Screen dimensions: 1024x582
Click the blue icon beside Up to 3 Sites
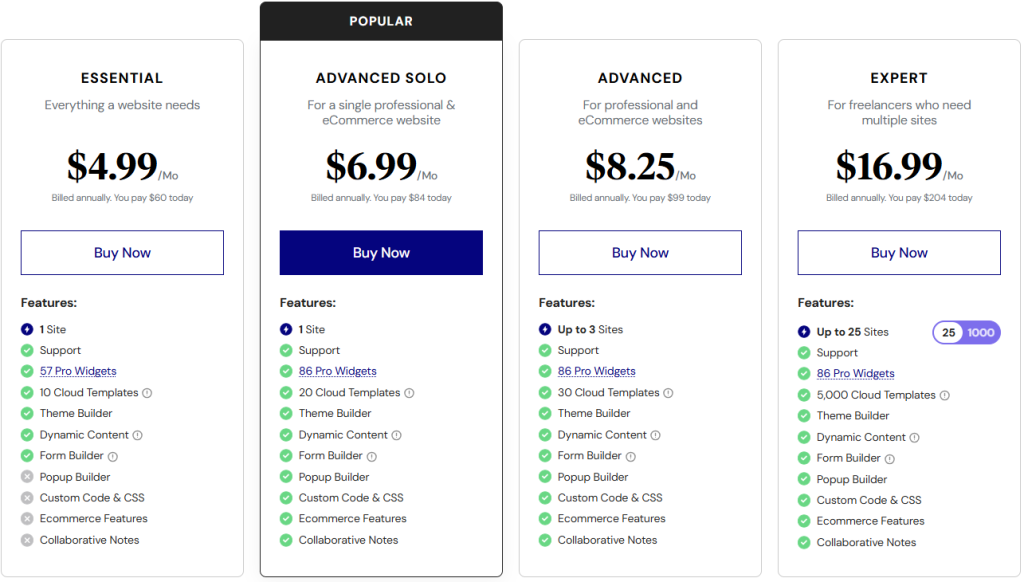click(545, 329)
